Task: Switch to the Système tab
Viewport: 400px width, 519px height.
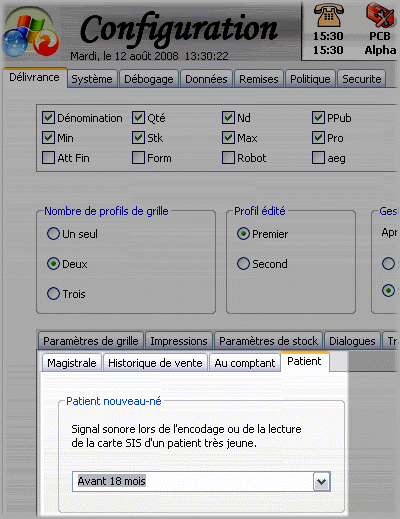Action: [92, 79]
